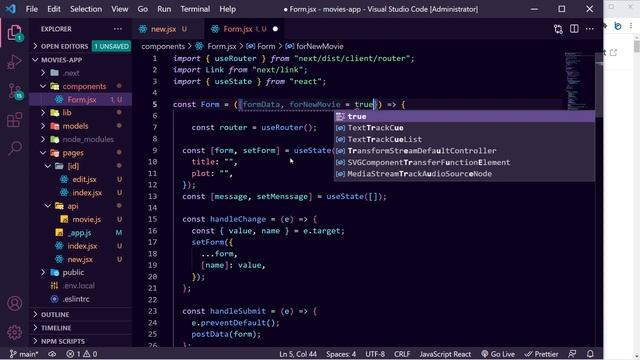This screenshot has height=360, width=640.
Task: Open Edit menu
Action: click(53, 9)
